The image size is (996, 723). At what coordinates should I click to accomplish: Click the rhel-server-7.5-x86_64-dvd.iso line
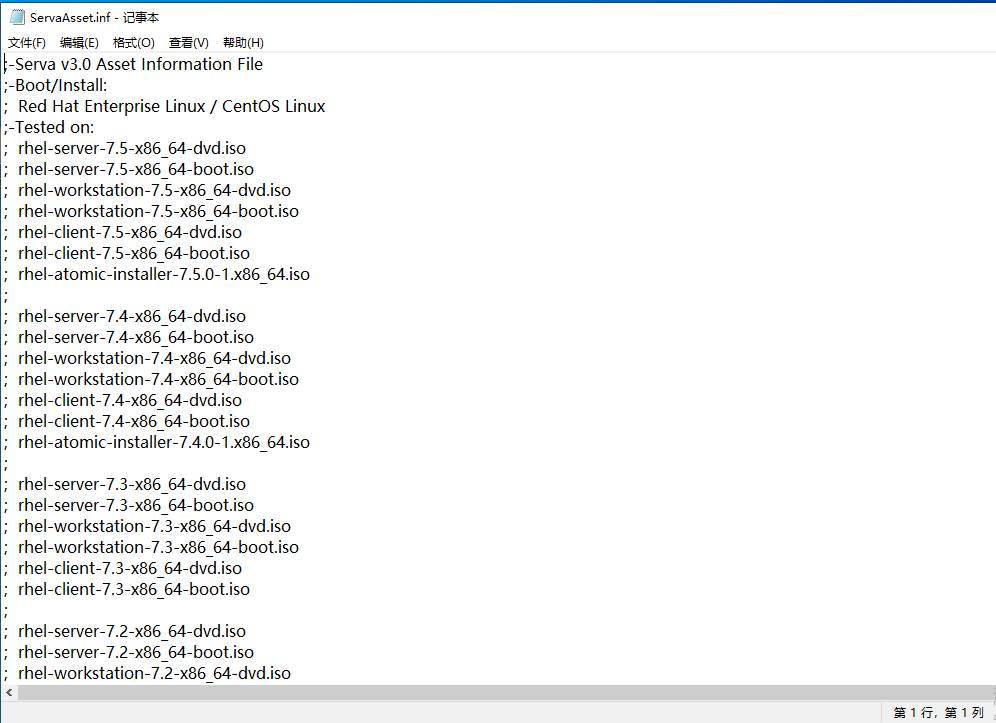click(131, 148)
